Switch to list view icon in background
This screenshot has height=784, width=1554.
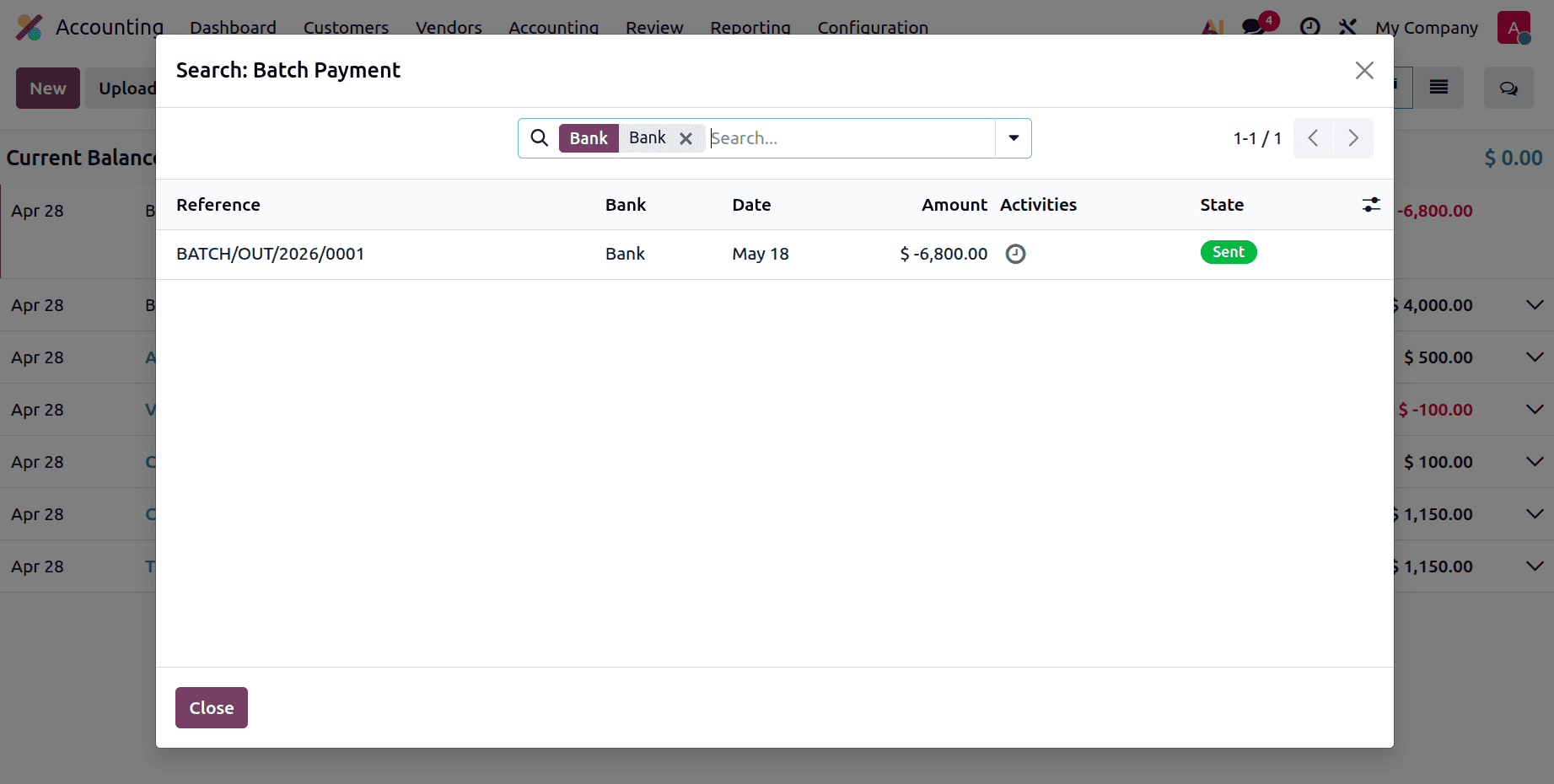[1438, 88]
